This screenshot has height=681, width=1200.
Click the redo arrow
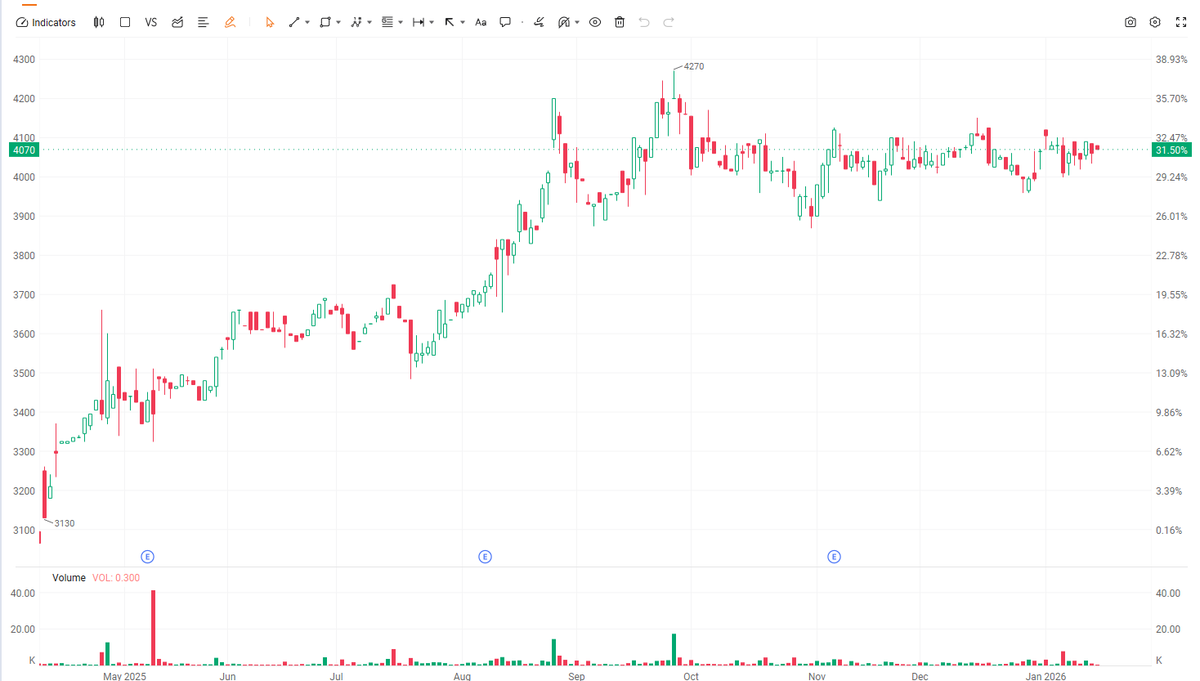[669, 22]
